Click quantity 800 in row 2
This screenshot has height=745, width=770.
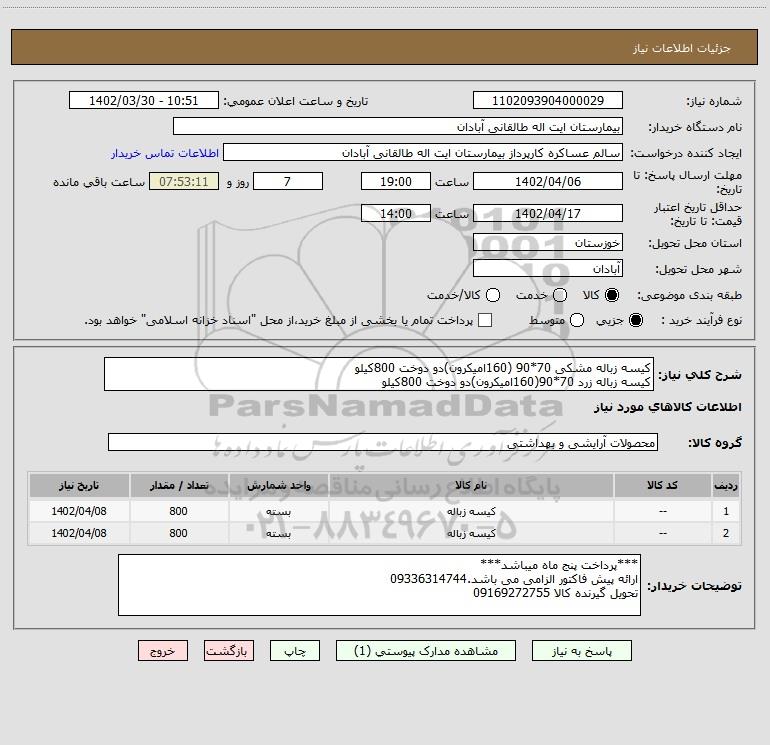pos(178,533)
